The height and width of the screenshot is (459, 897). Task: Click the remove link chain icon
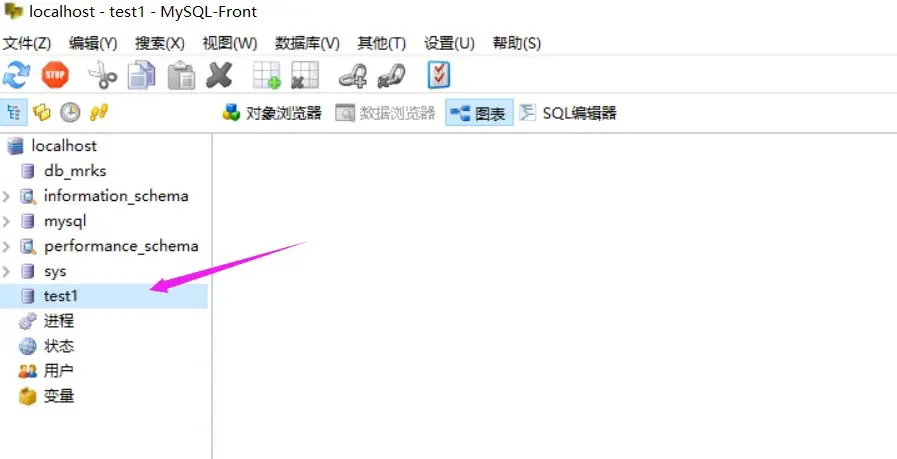[391, 76]
